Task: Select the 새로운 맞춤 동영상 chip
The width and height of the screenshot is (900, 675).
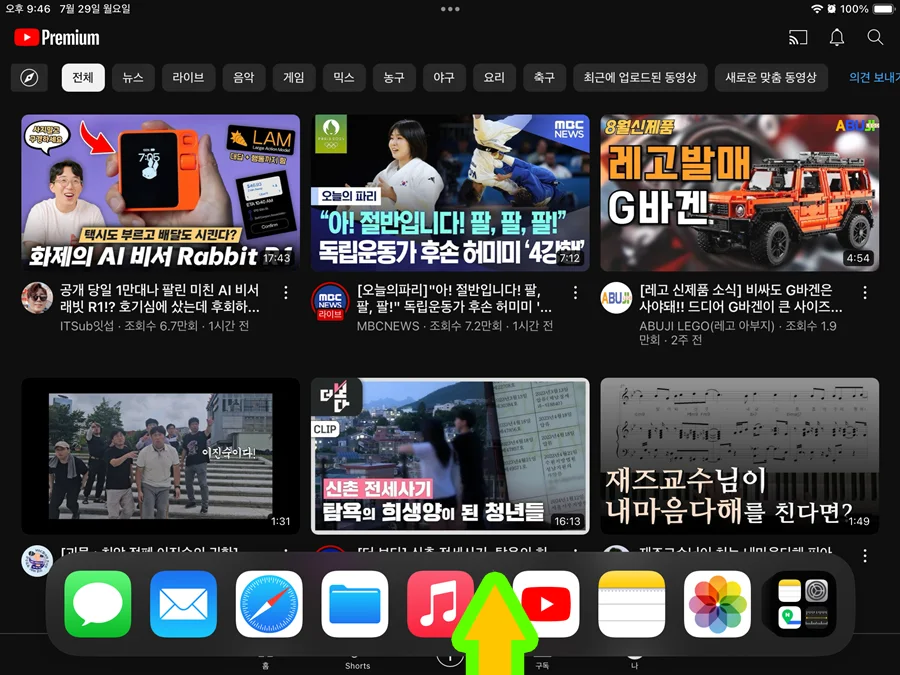Action: 771,77
